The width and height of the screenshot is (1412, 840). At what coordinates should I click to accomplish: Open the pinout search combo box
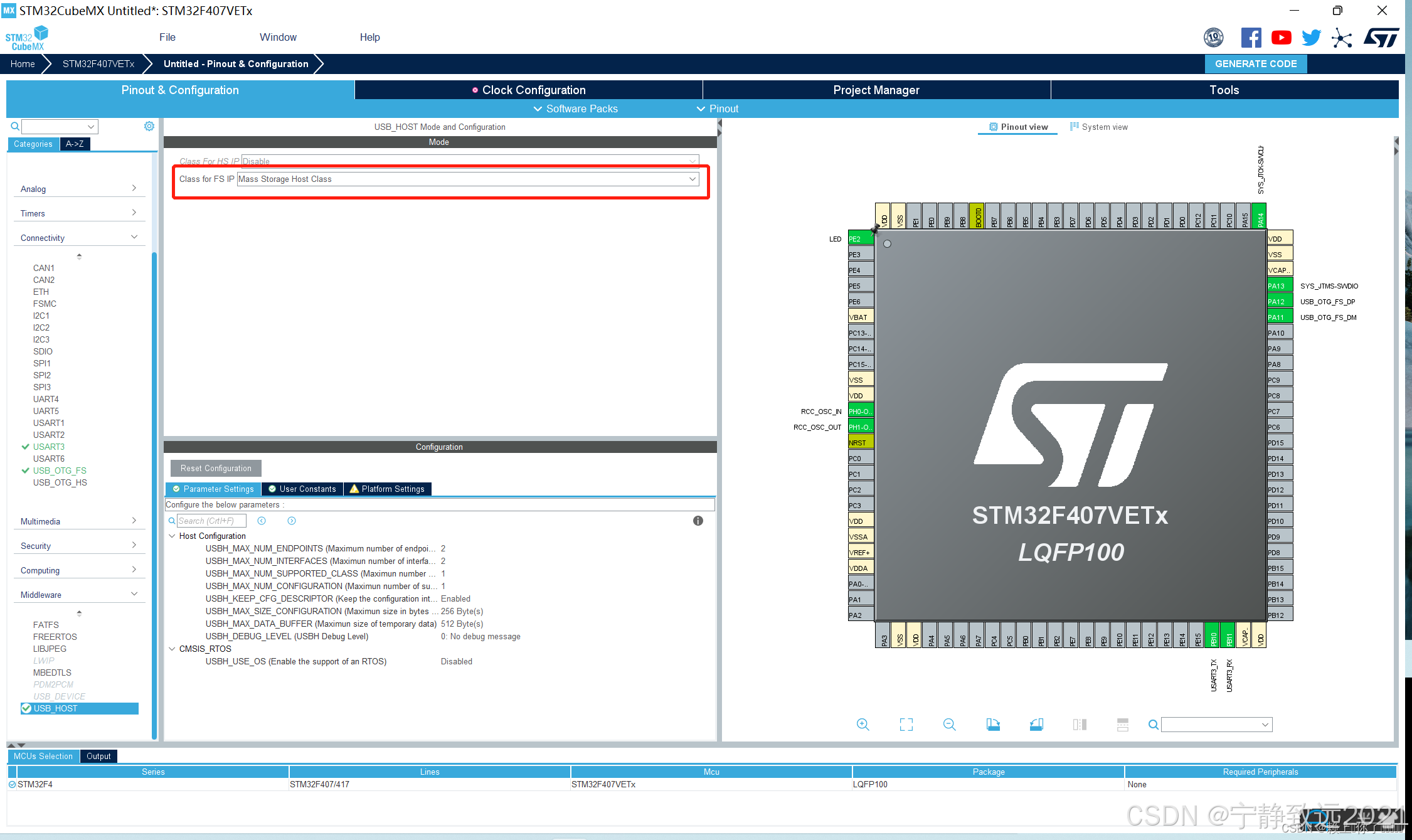(x=1216, y=725)
